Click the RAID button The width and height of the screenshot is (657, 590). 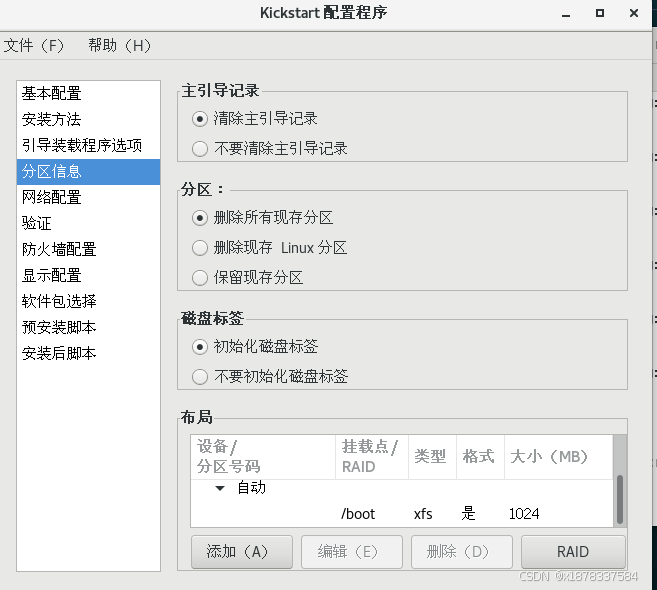point(573,552)
